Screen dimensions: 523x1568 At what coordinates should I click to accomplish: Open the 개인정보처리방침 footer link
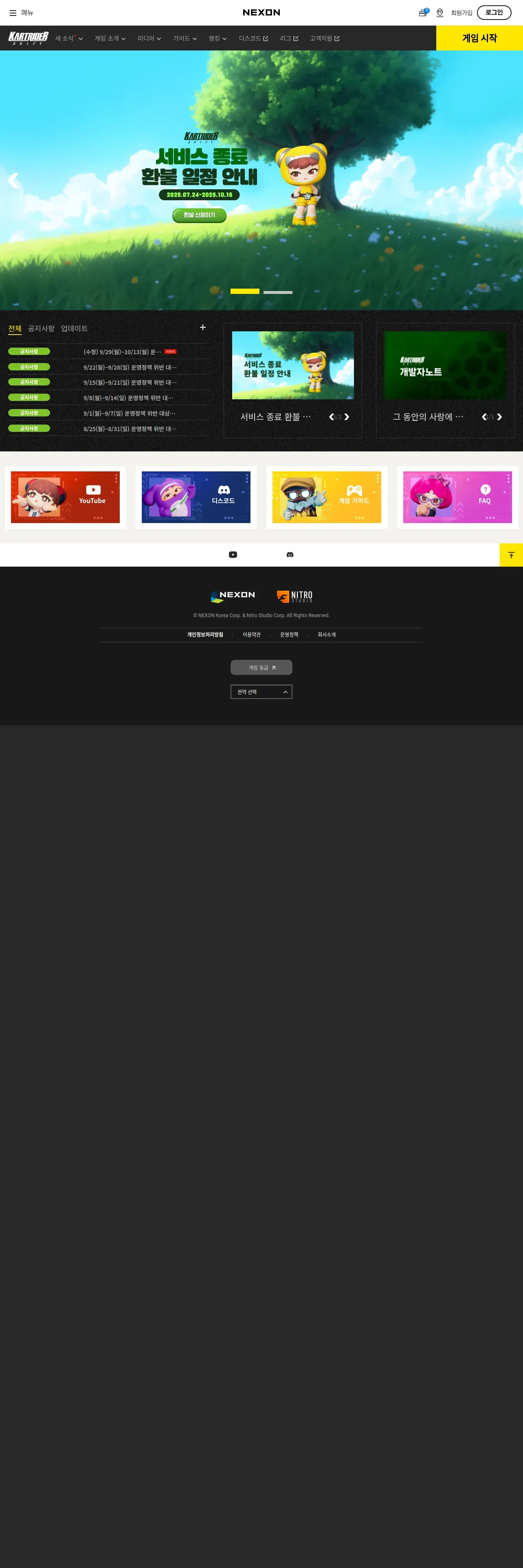[x=205, y=635]
